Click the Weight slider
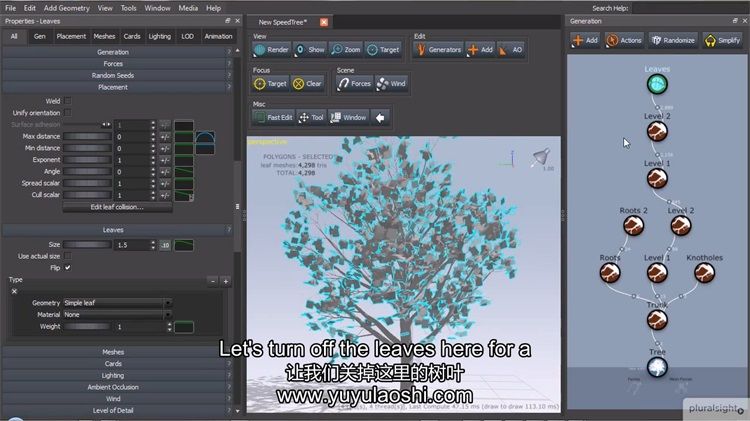 tap(87, 326)
